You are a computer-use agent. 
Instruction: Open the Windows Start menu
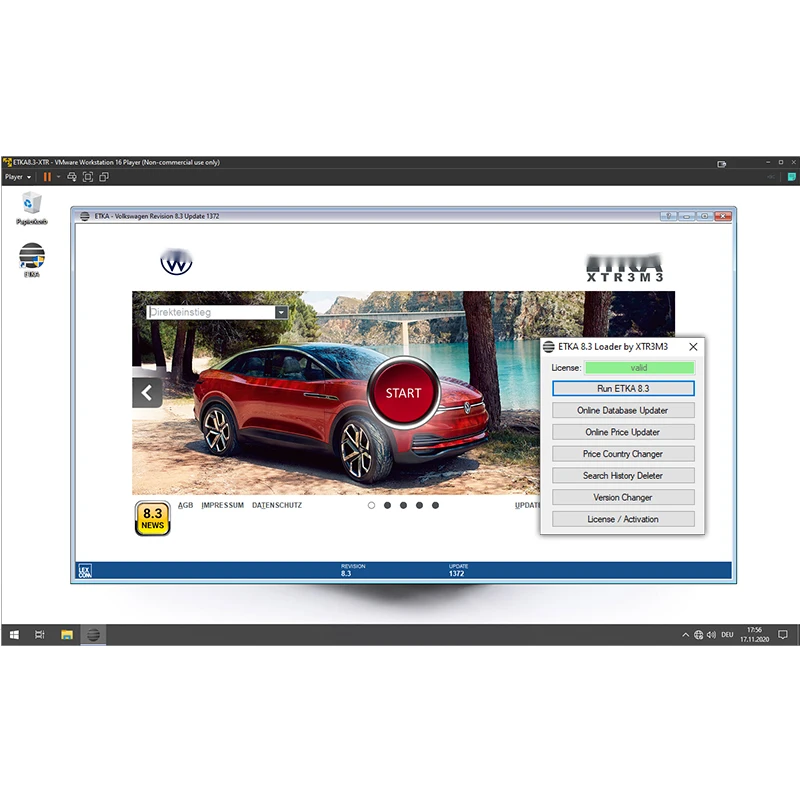coord(14,635)
